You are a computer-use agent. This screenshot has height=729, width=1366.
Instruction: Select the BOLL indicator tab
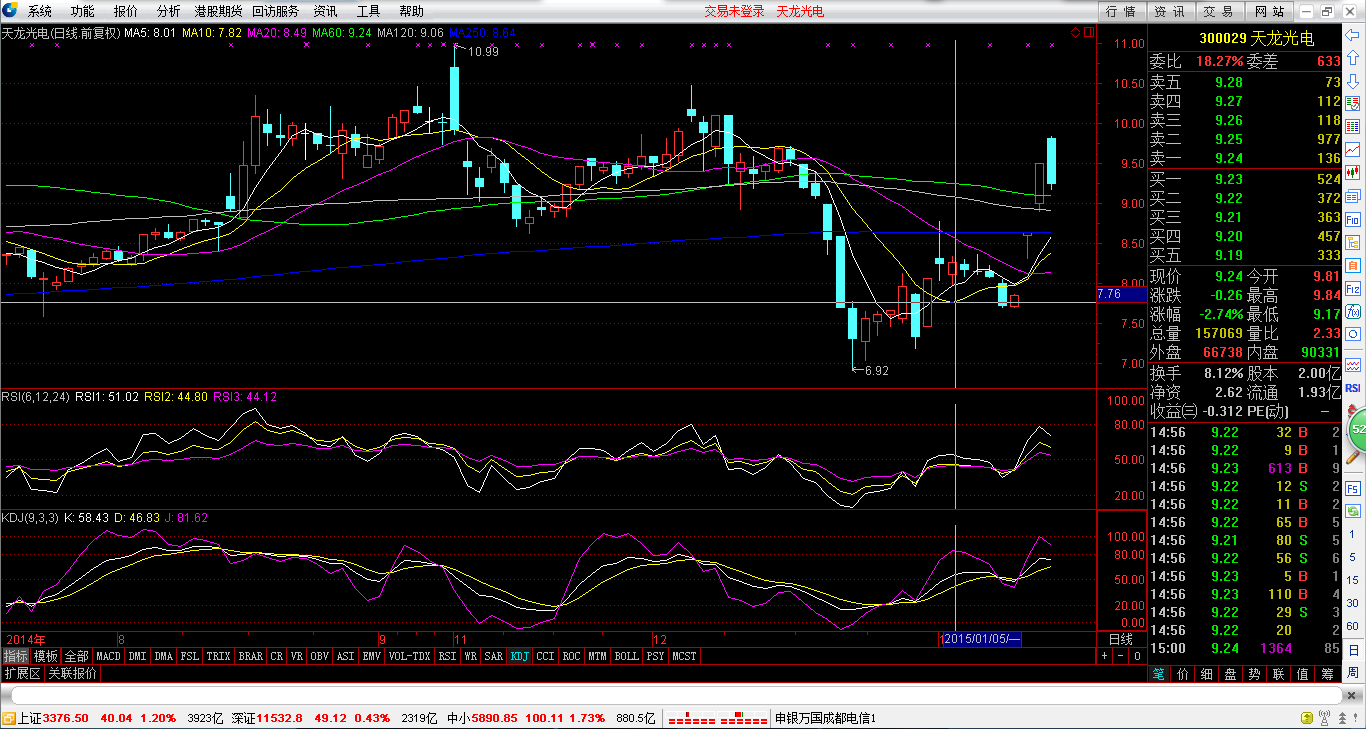[x=626, y=656]
